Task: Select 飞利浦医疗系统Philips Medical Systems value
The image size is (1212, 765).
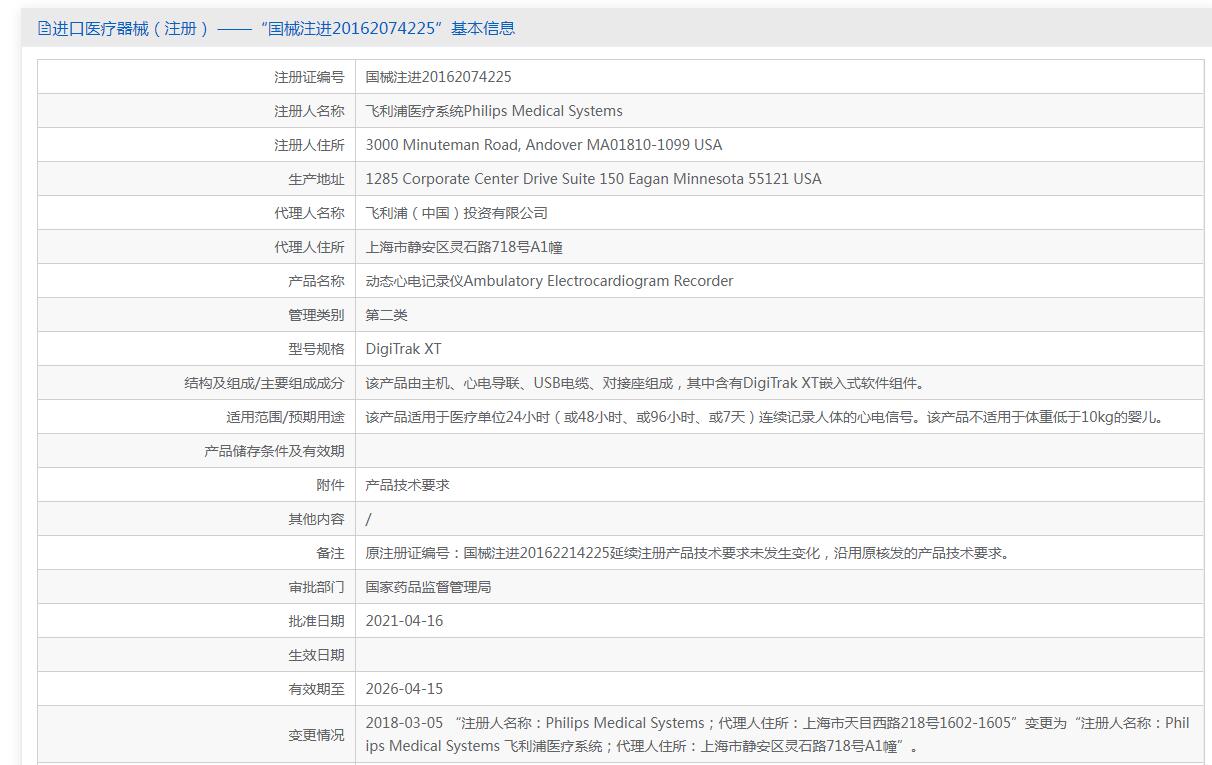Action: click(x=494, y=111)
